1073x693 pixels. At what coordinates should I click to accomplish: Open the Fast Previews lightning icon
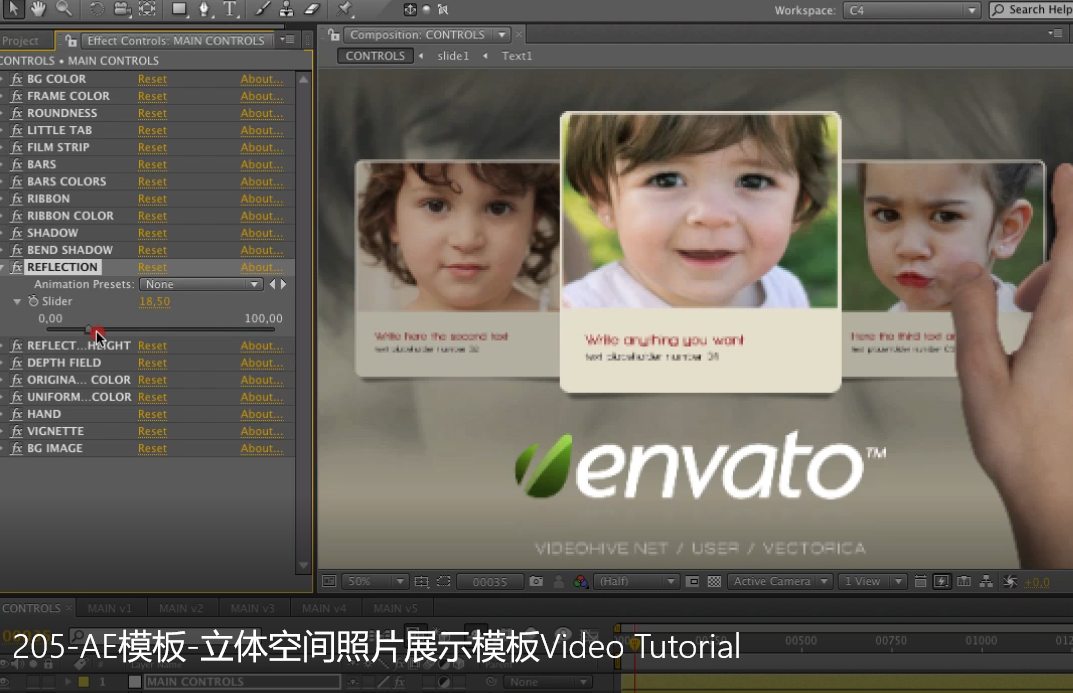pos(942,581)
